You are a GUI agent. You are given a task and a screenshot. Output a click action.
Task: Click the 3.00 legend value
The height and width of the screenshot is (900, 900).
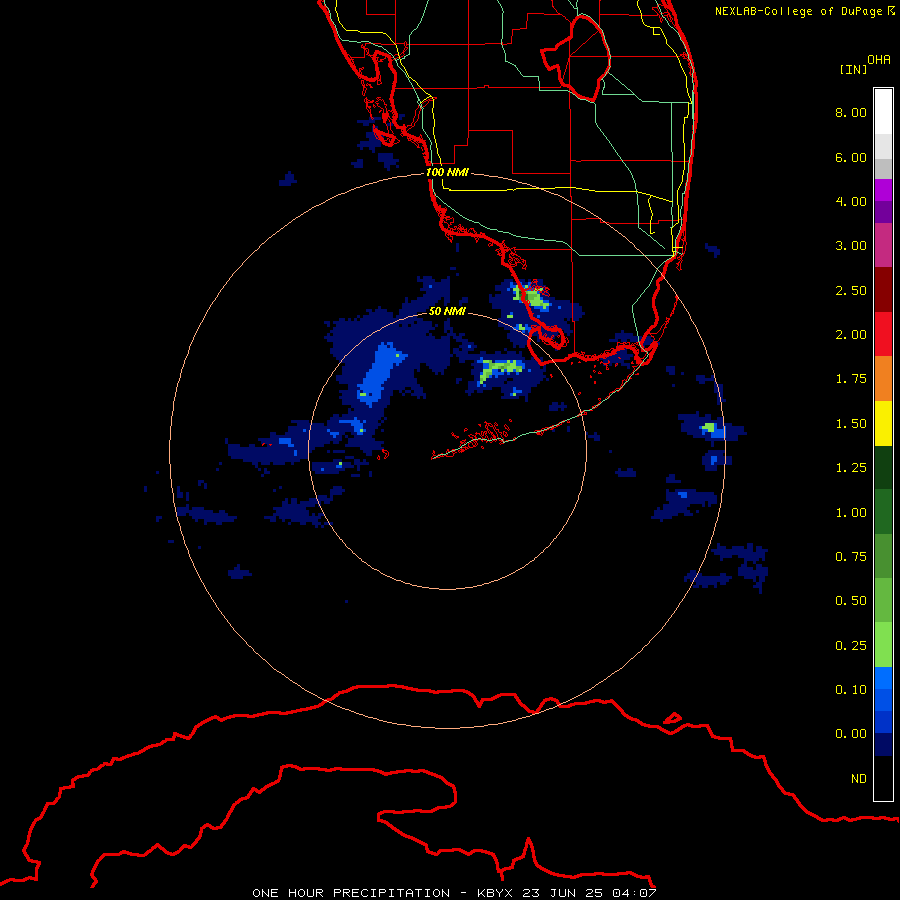(x=851, y=246)
